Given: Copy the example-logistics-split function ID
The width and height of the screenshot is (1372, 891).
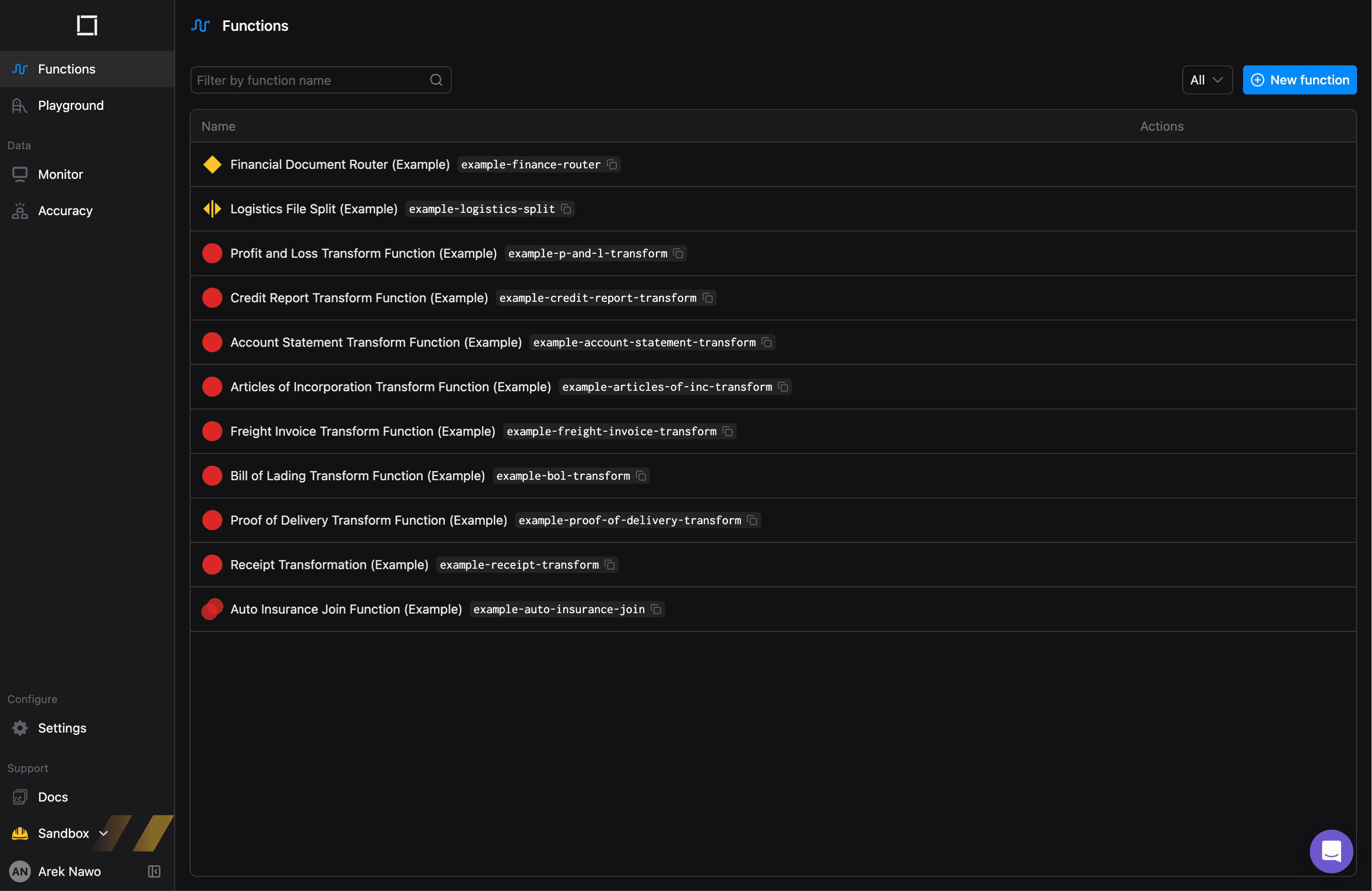Looking at the screenshot, I should pyautogui.click(x=566, y=209).
